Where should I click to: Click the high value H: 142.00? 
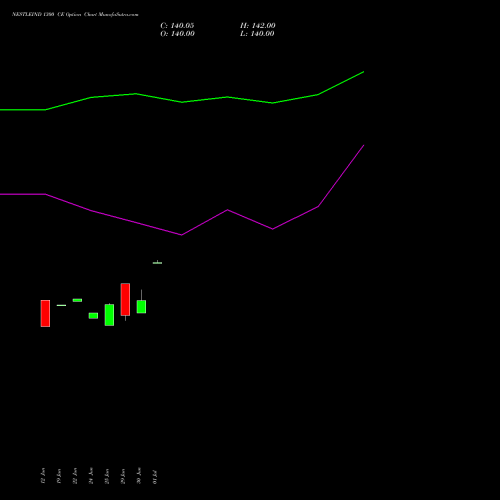coord(258,26)
